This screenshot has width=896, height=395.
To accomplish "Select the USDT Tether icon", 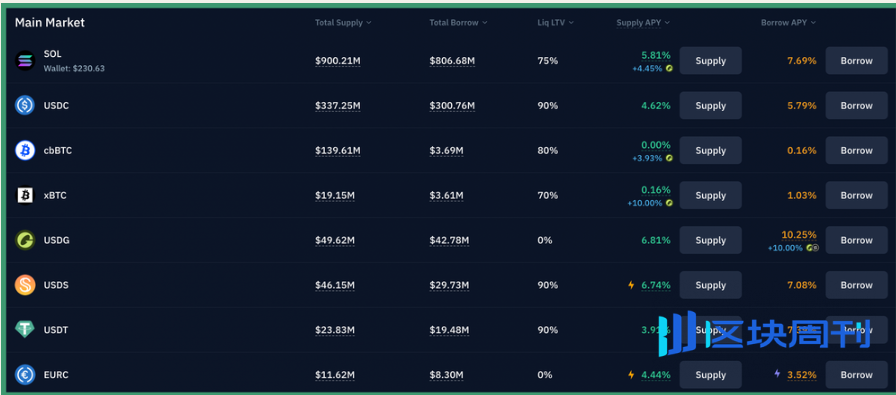I will 25,330.
